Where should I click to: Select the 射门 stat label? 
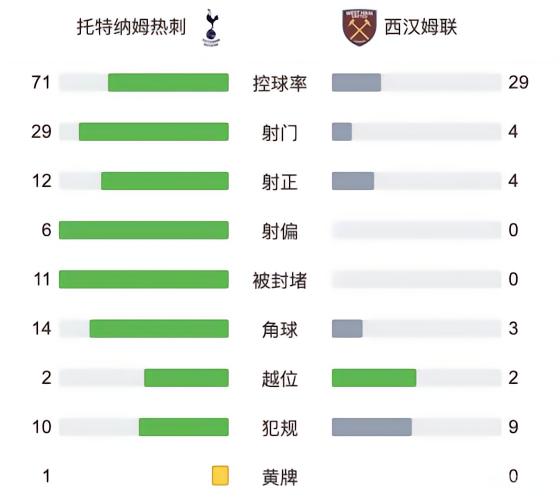point(280,133)
